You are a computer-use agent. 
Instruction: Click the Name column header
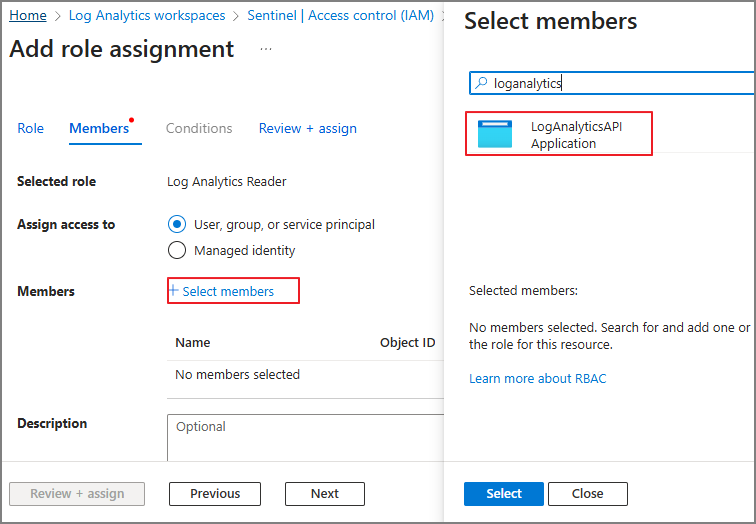(x=193, y=343)
